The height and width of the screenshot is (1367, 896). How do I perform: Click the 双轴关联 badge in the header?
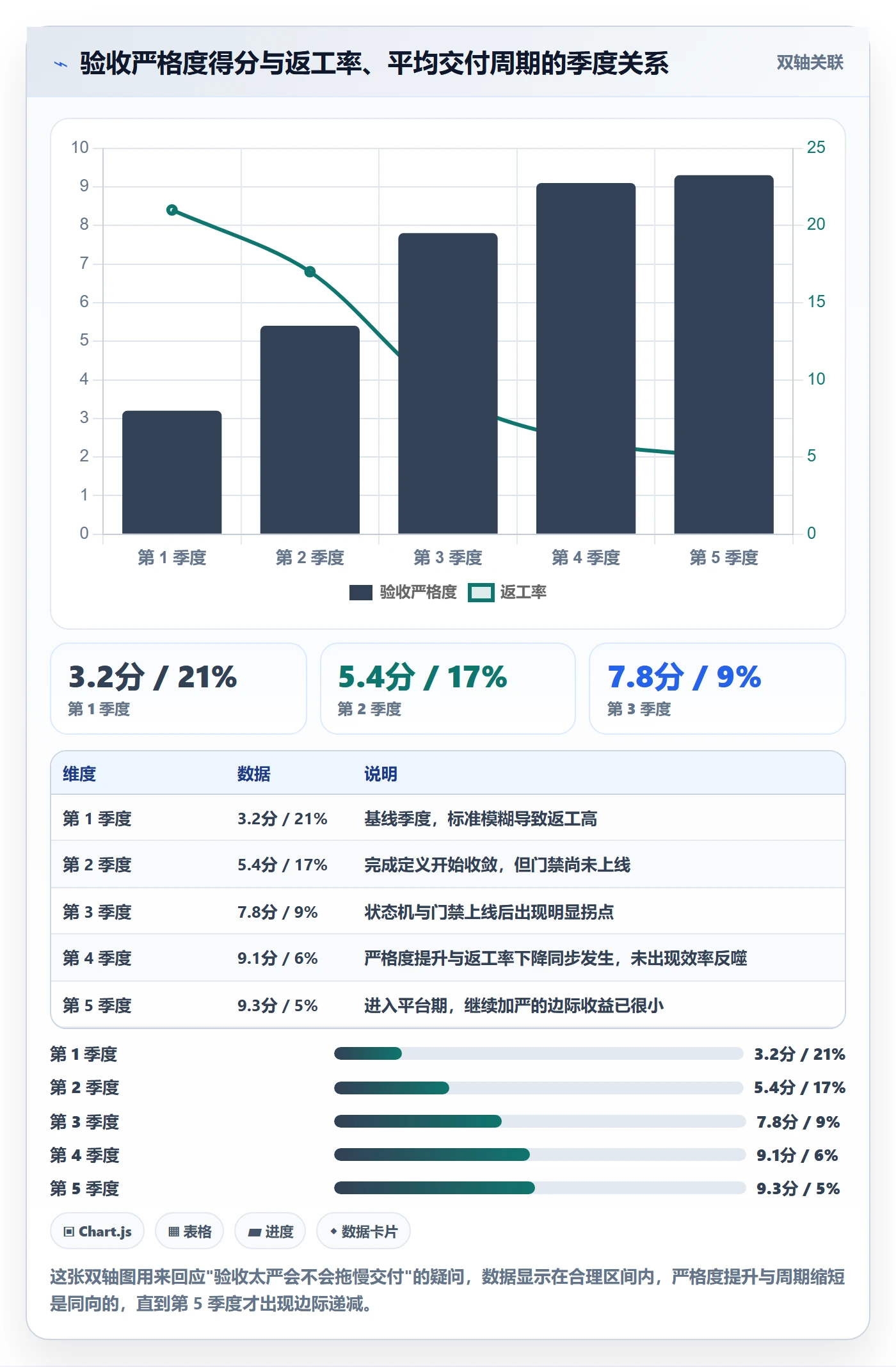pos(810,62)
